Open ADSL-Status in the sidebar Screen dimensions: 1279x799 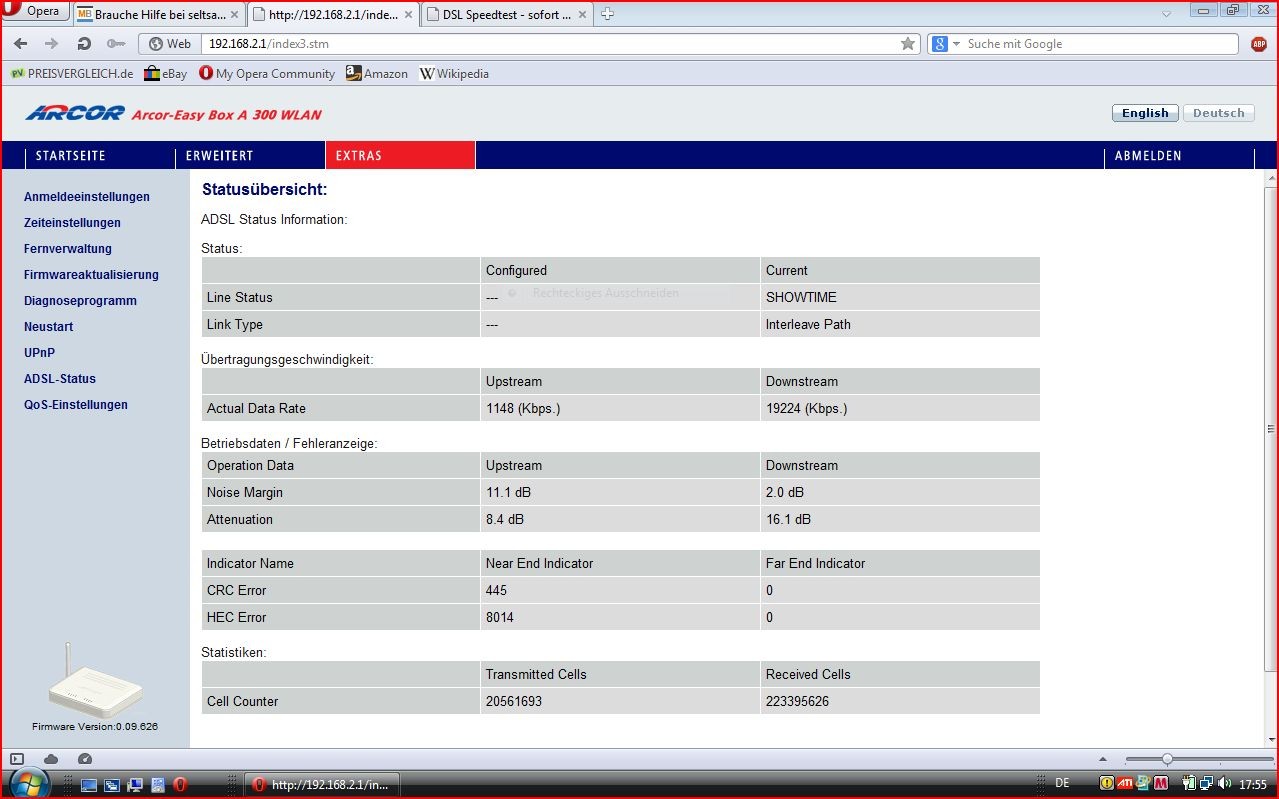pyautogui.click(x=60, y=379)
